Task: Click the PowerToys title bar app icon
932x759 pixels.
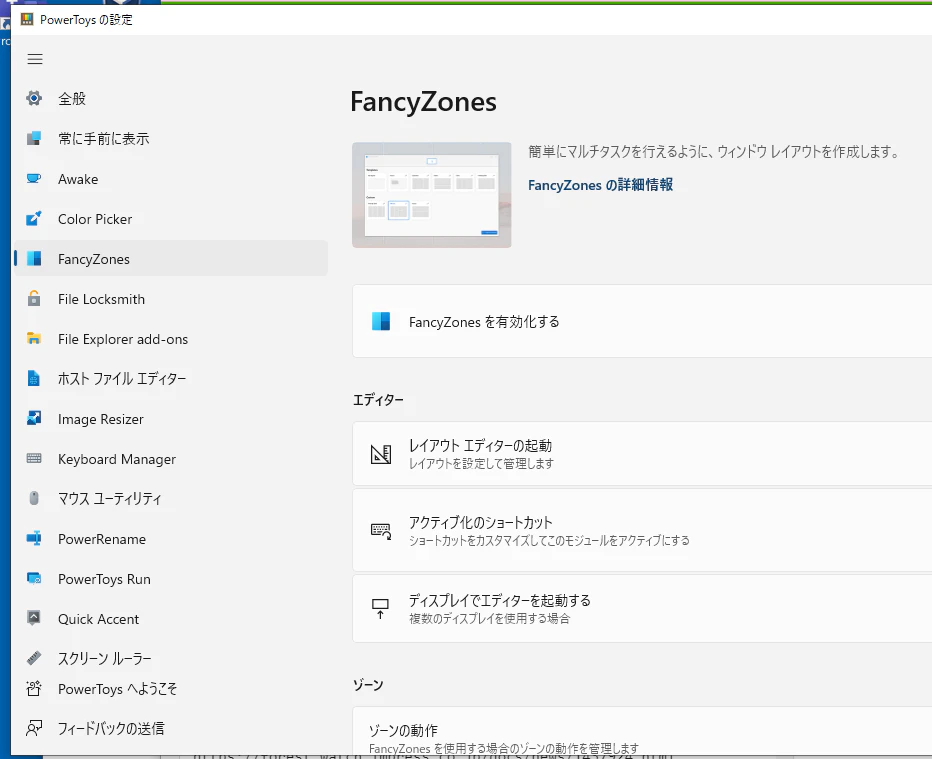Action: pos(27,19)
